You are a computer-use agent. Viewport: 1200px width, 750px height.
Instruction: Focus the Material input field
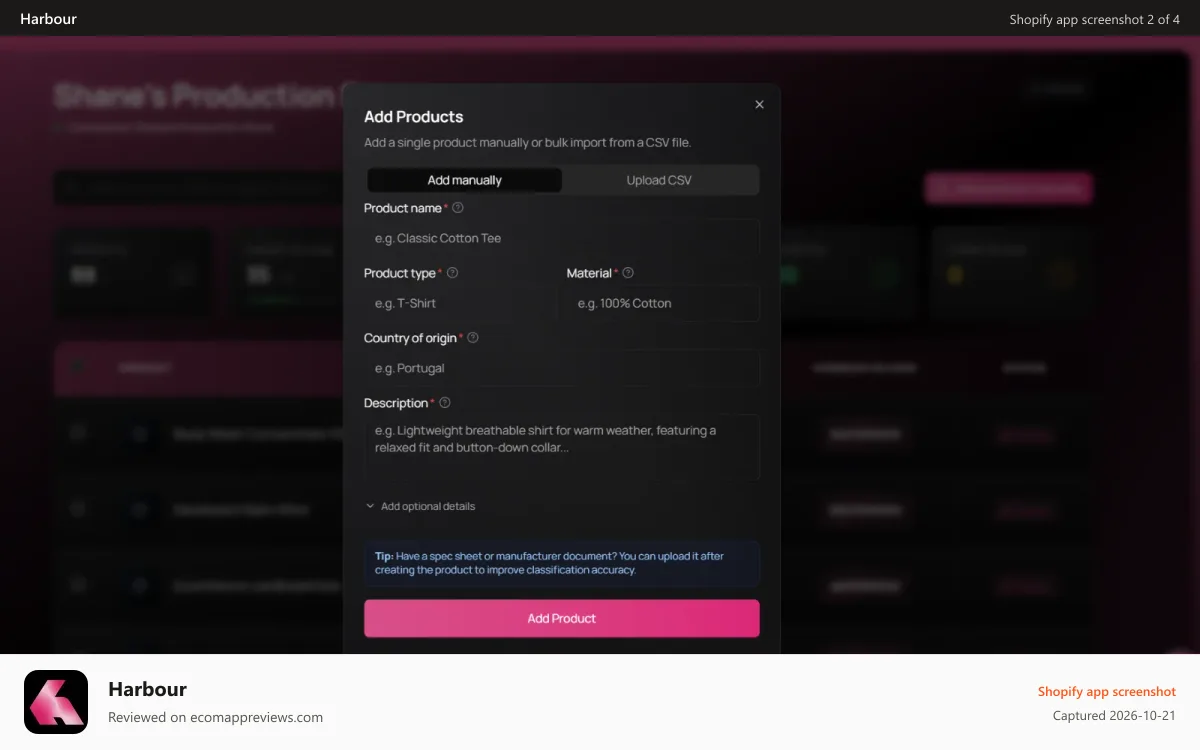(x=663, y=303)
